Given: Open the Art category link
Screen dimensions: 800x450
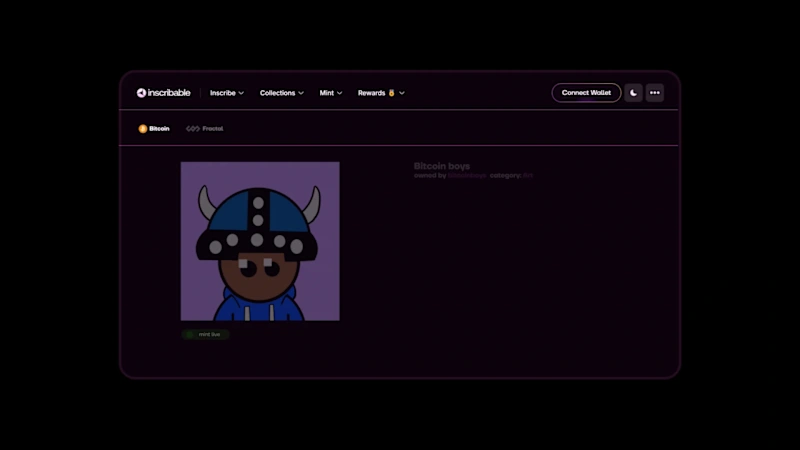Looking at the screenshot, I should point(528,176).
